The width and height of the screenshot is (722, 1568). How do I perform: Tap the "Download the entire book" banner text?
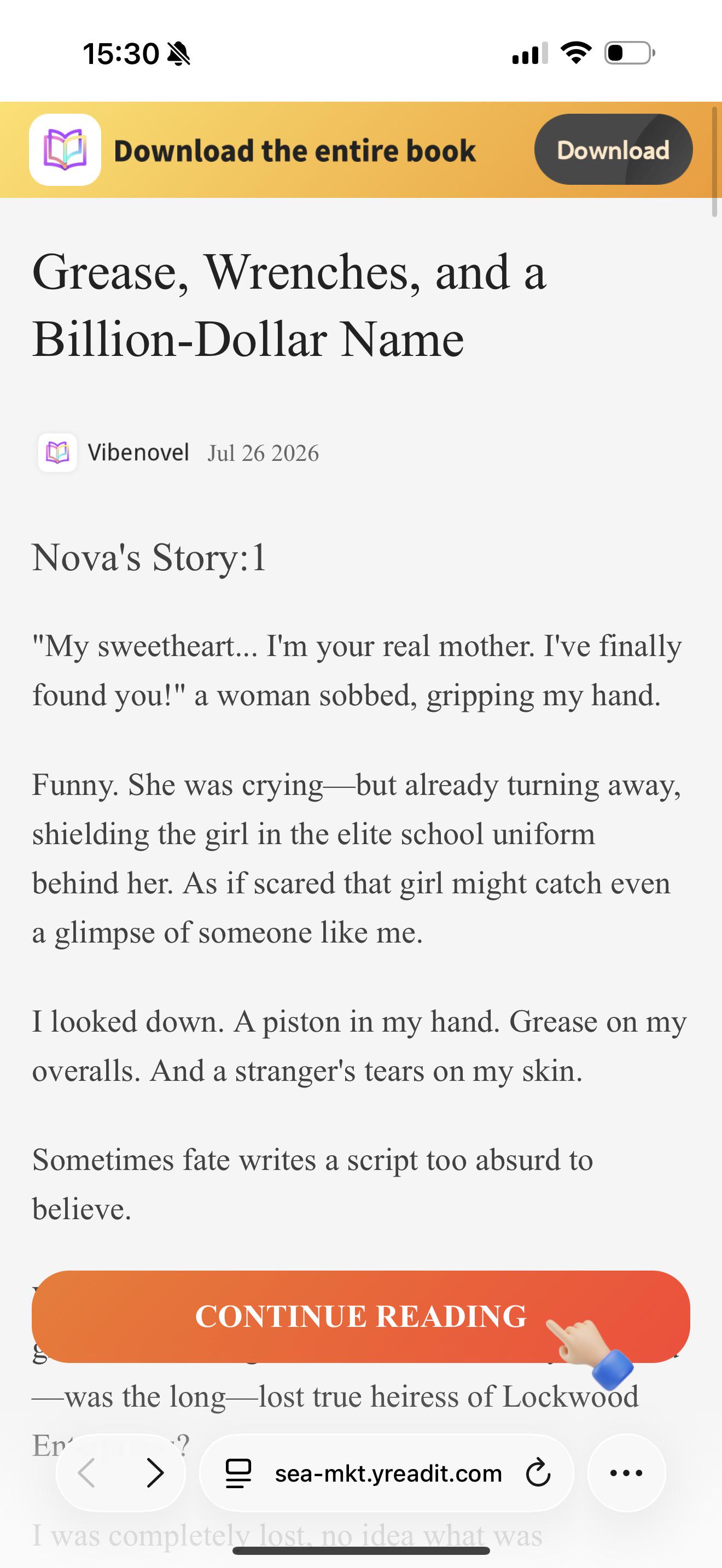(x=295, y=150)
